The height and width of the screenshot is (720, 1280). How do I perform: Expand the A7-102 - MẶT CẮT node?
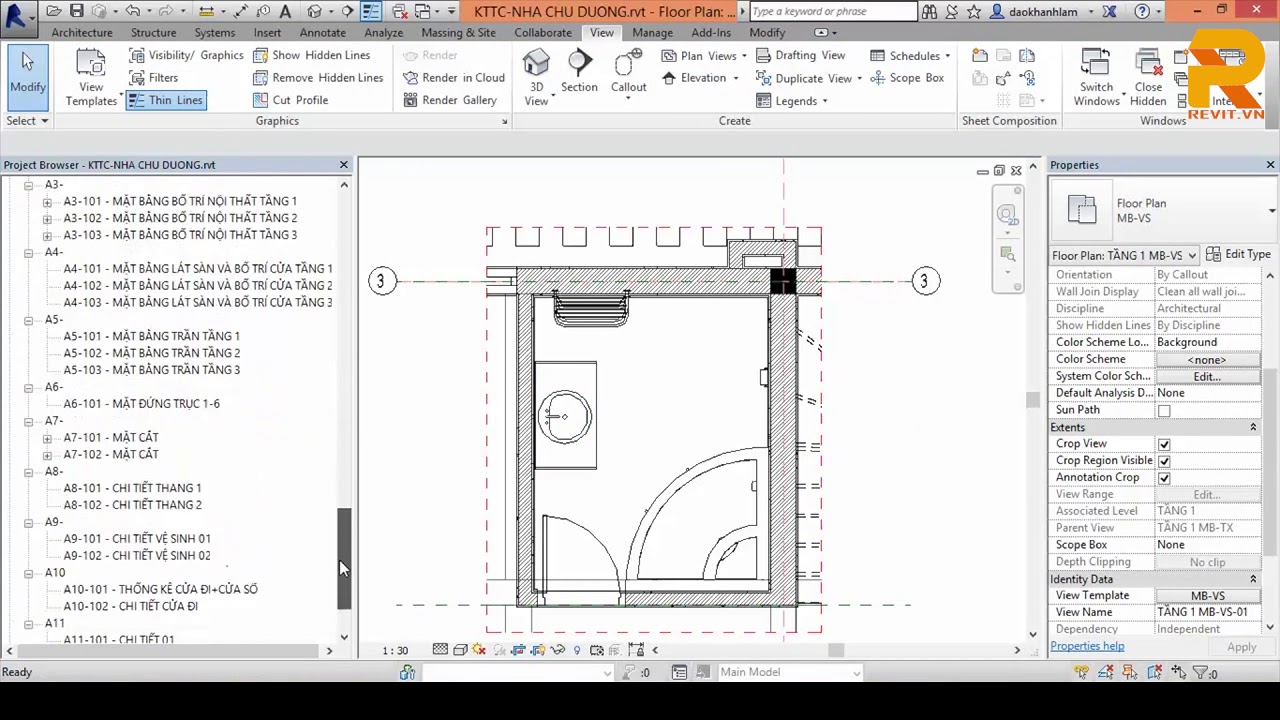(47, 454)
